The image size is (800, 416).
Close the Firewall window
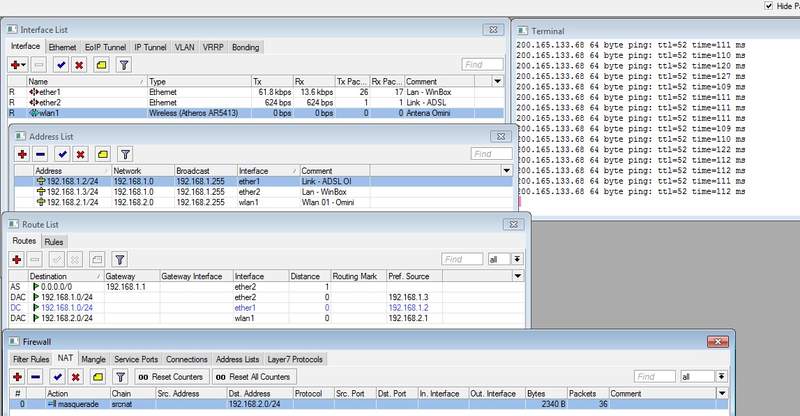[717, 341]
